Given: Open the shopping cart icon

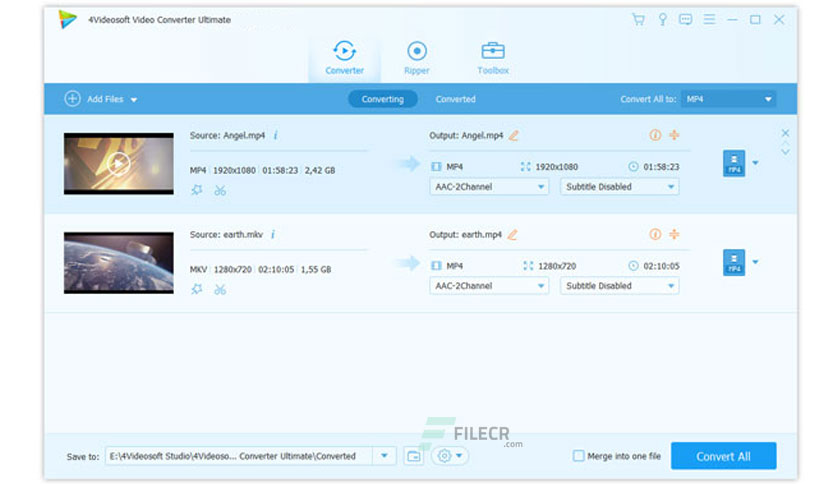Looking at the screenshot, I should (x=638, y=20).
